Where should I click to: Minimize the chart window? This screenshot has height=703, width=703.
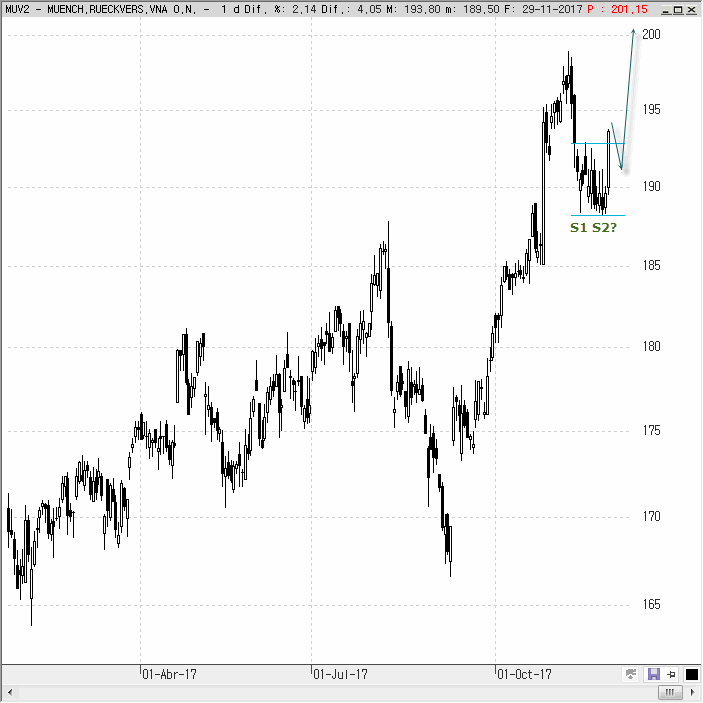point(666,9)
